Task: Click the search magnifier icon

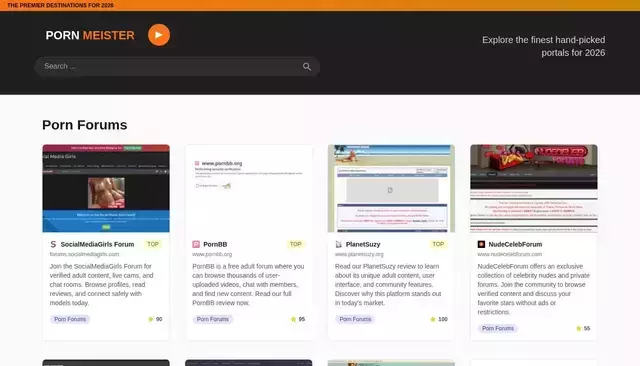Action: (307, 67)
